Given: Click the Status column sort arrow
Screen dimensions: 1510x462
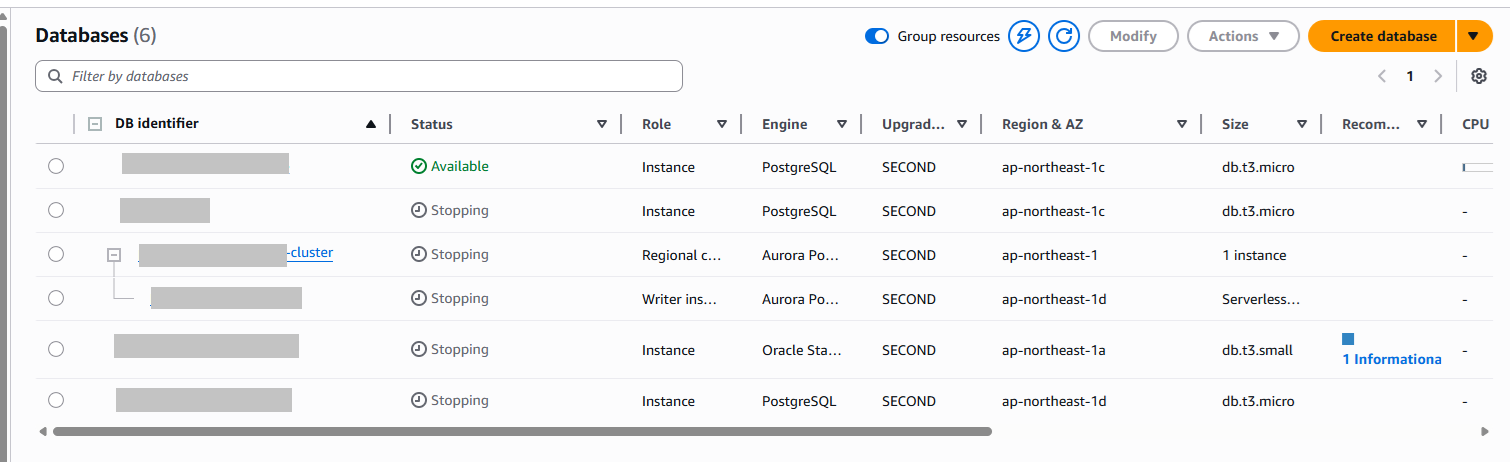Looking at the screenshot, I should point(602,125).
